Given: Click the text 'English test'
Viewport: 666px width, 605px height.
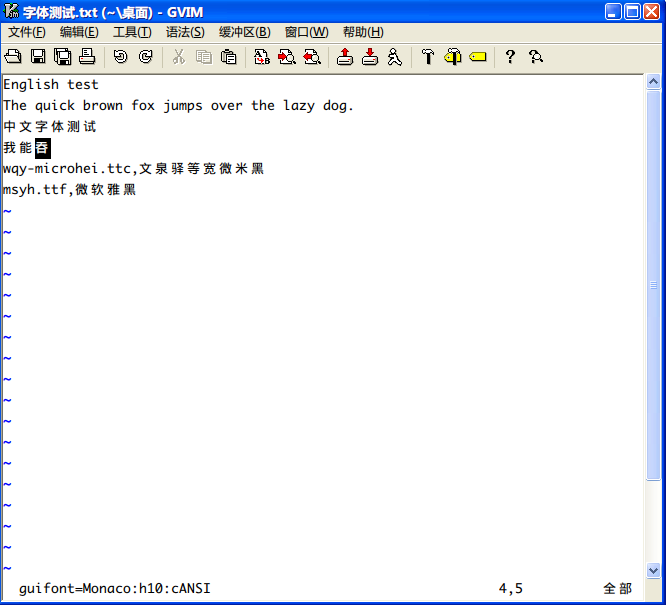Looking at the screenshot, I should tap(51, 85).
